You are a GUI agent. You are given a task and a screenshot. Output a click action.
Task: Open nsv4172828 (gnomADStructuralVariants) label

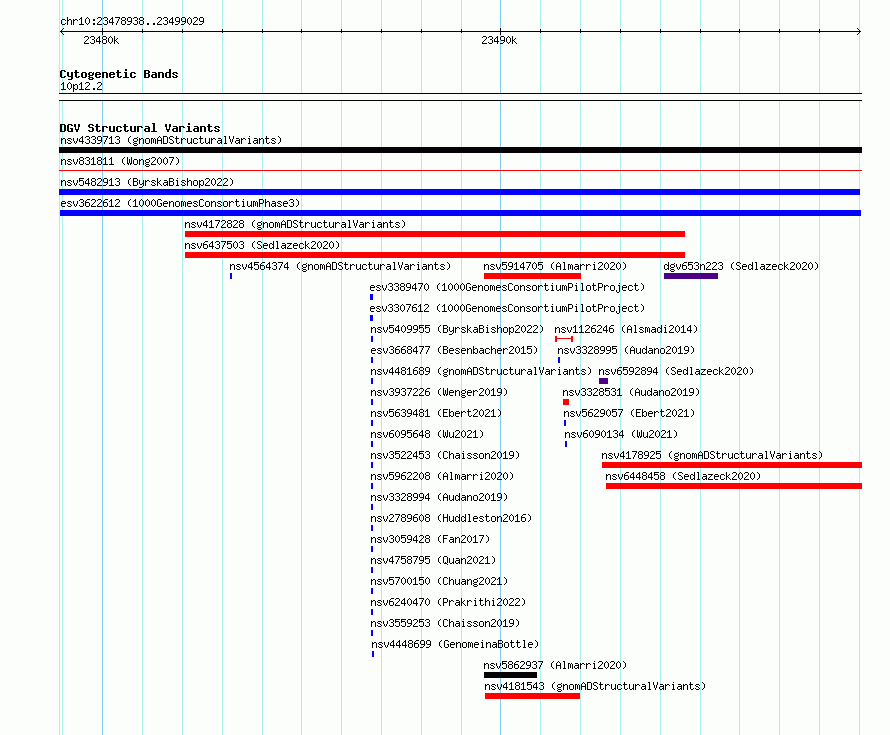point(295,224)
